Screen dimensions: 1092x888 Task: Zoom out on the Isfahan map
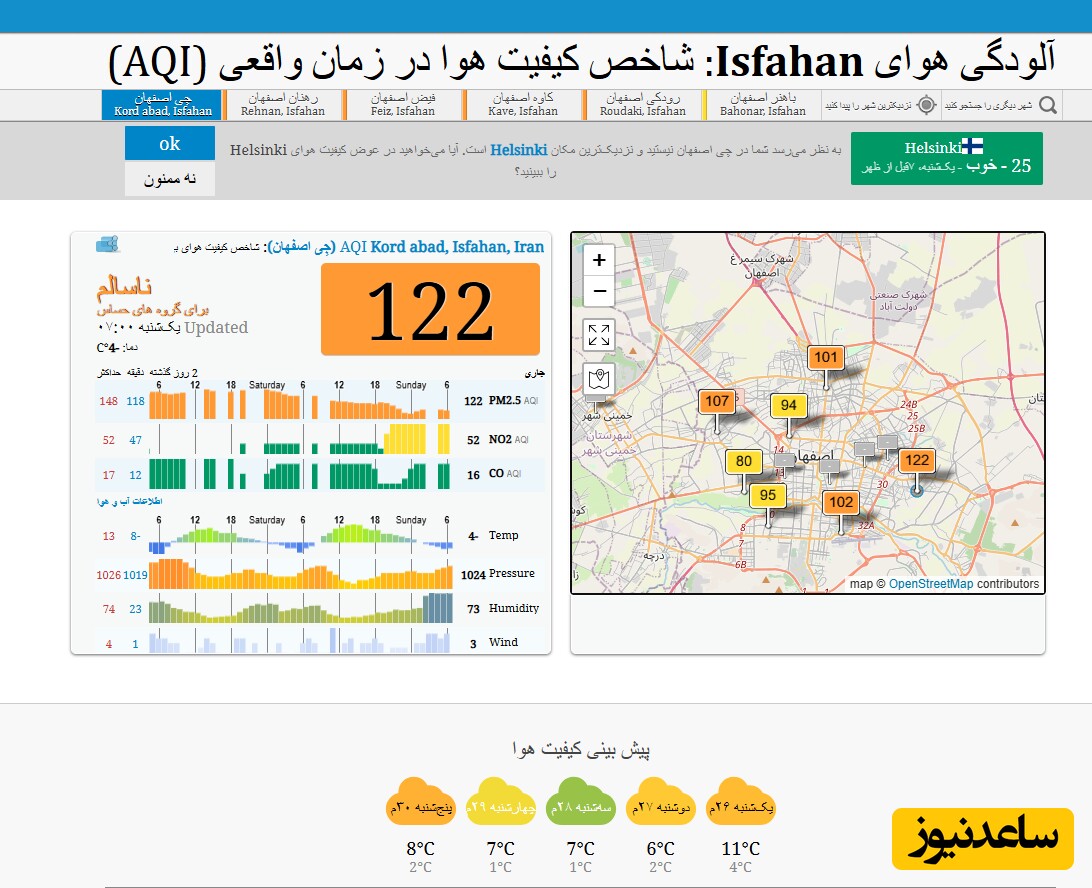599,291
